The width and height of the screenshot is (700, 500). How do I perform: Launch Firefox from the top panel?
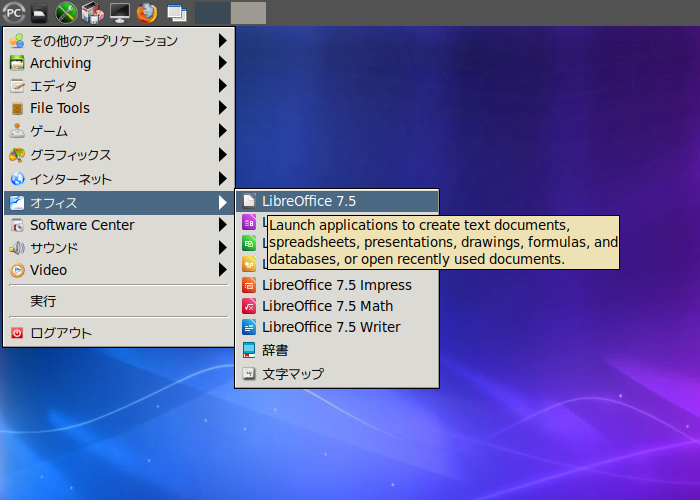146,13
